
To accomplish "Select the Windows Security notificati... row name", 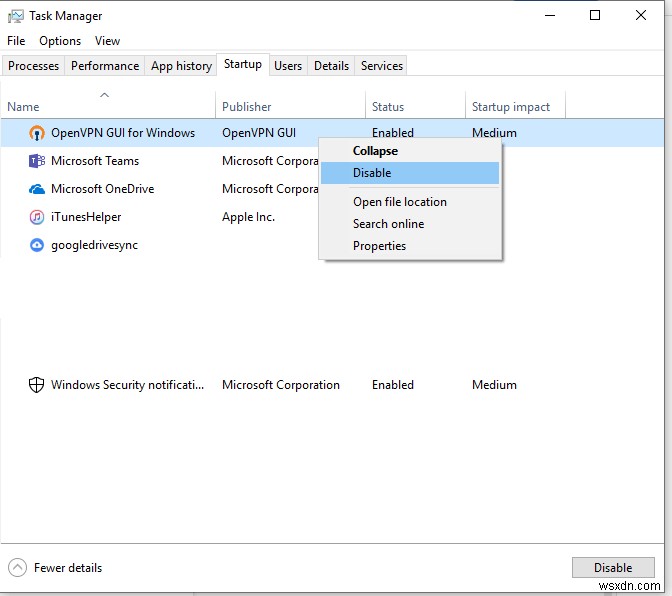I will pyautogui.click(x=127, y=385).
